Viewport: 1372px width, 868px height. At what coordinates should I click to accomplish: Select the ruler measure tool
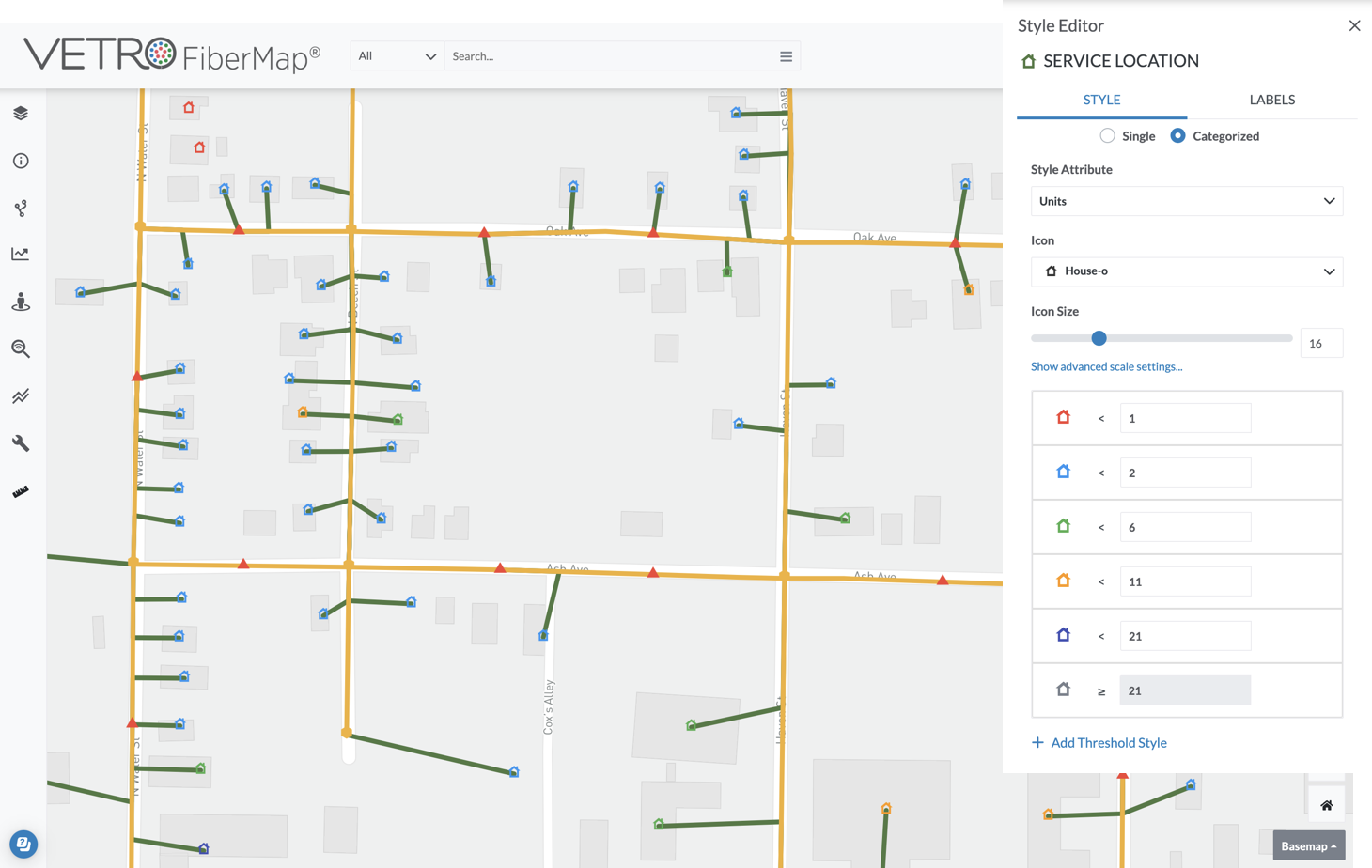(x=21, y=491)
